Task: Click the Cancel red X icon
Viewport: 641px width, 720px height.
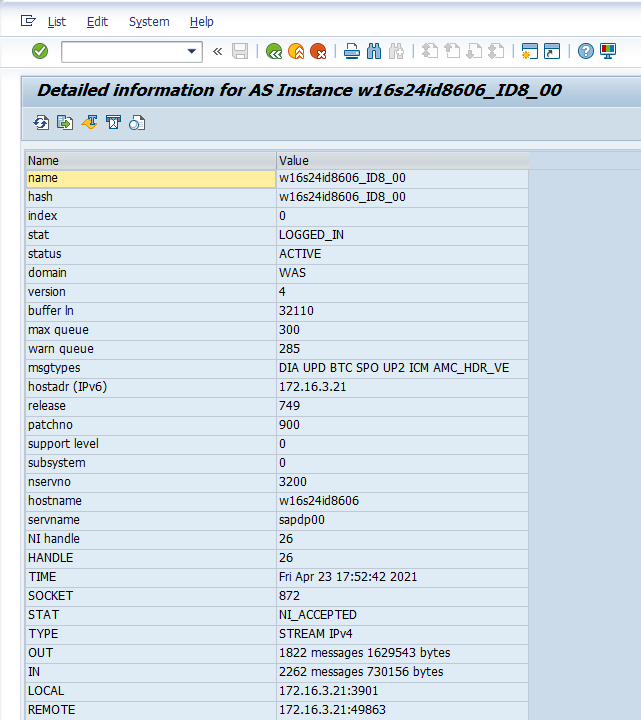Action: coord(318,51)
